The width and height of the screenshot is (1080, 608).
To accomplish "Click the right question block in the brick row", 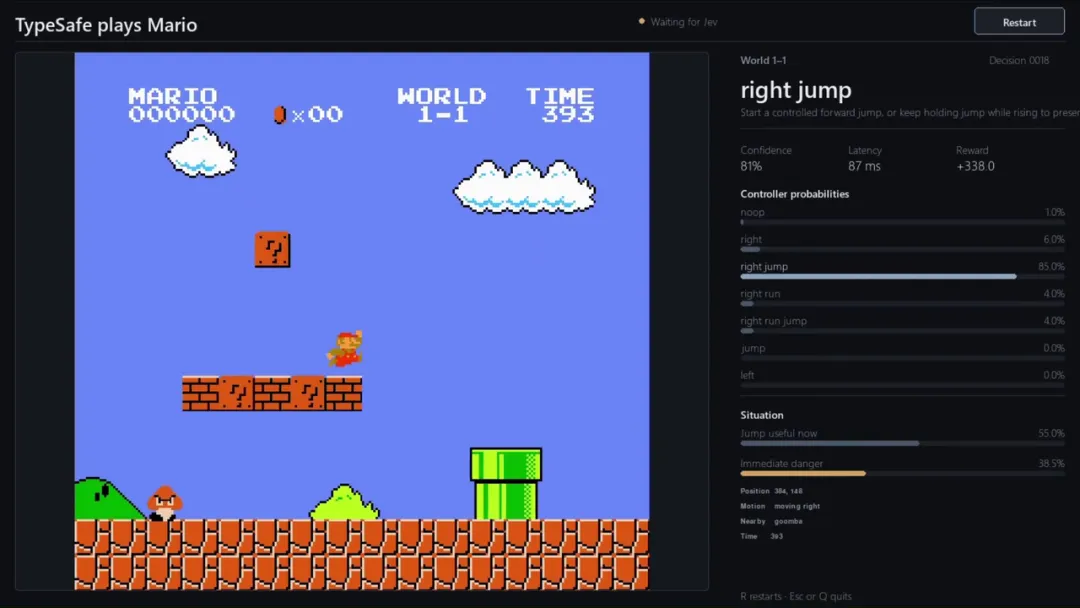I will pyautogui.click(x=308, y=393).
